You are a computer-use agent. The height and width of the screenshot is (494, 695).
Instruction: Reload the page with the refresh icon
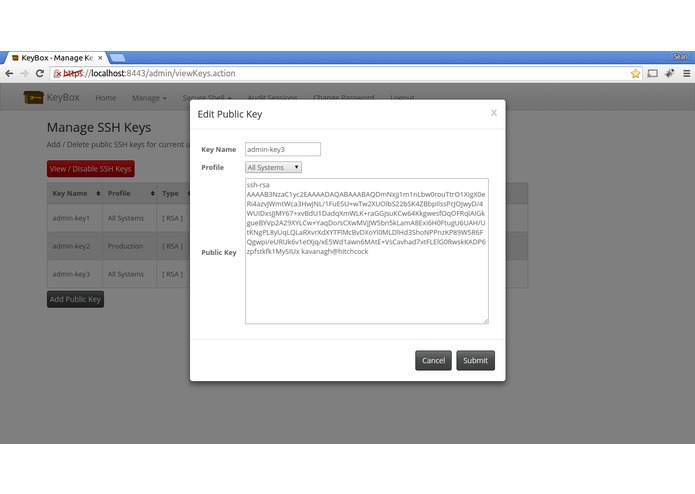click(40, 74)
